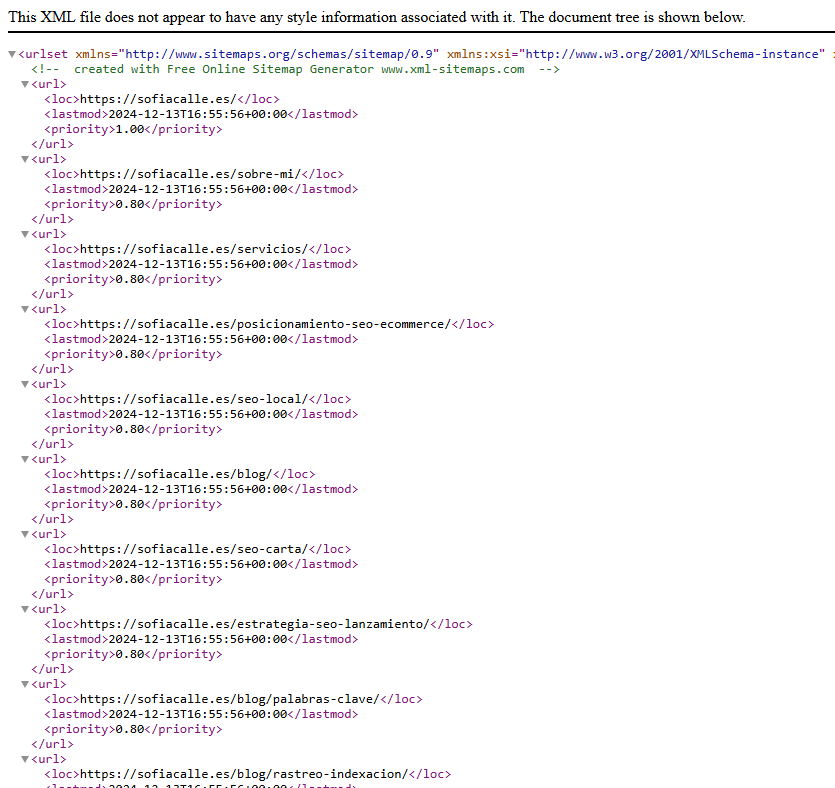Collapse the url entry for posicionamiento-seo-ecommerce
The height and width of the screenshot is (788, 835).
click(25, 309)
